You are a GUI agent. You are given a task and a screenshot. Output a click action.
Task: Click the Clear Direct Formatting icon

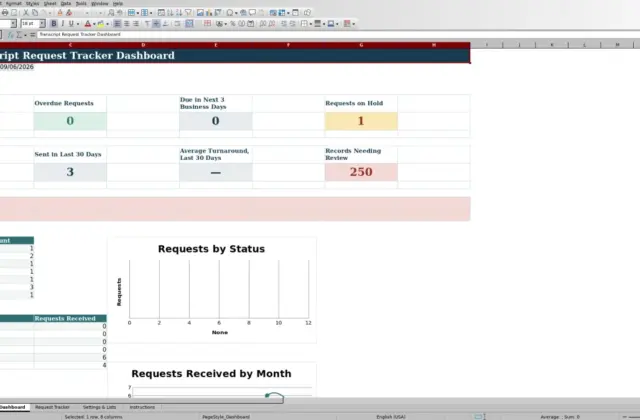pyautogui.click(x=69, y=12)
